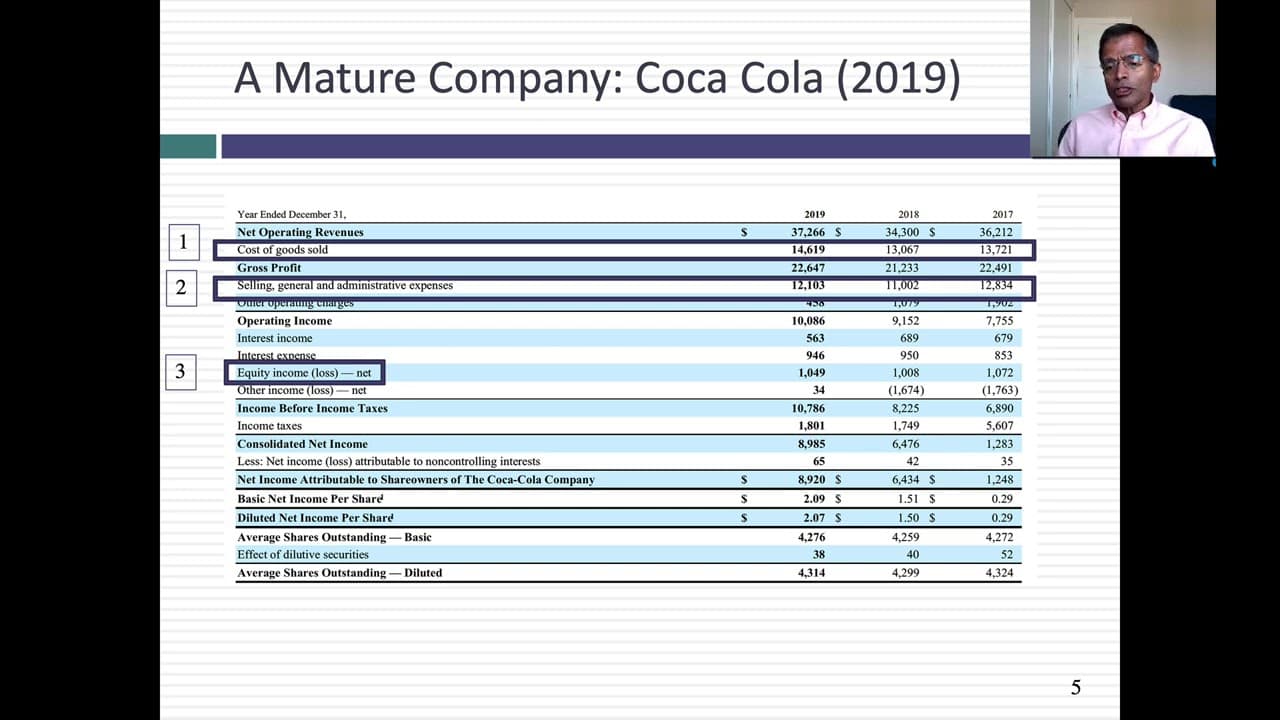Click the "Operating Income" row label
This screenshot has width=1280, height=720.
(x=284, y=321)
